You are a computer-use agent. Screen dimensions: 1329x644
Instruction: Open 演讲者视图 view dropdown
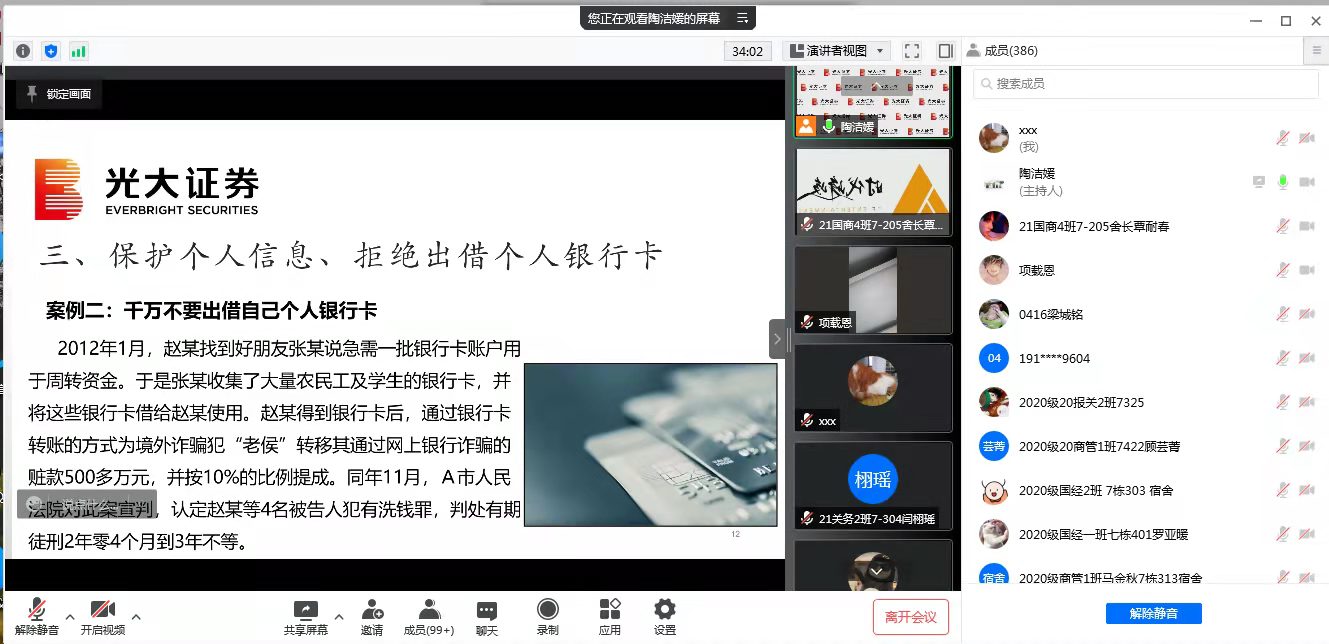[836, 51]
